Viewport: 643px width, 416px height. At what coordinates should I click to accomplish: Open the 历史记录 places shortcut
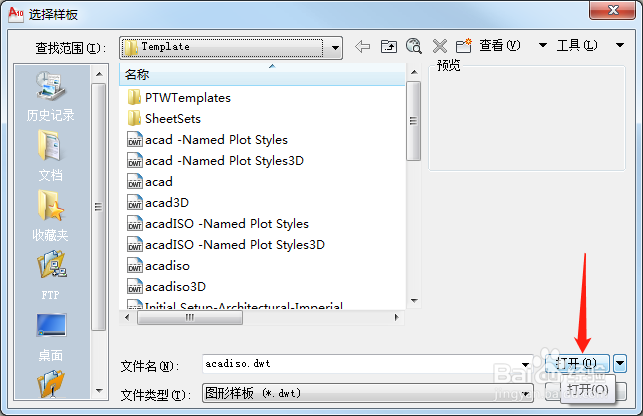(x=50, y=97)
